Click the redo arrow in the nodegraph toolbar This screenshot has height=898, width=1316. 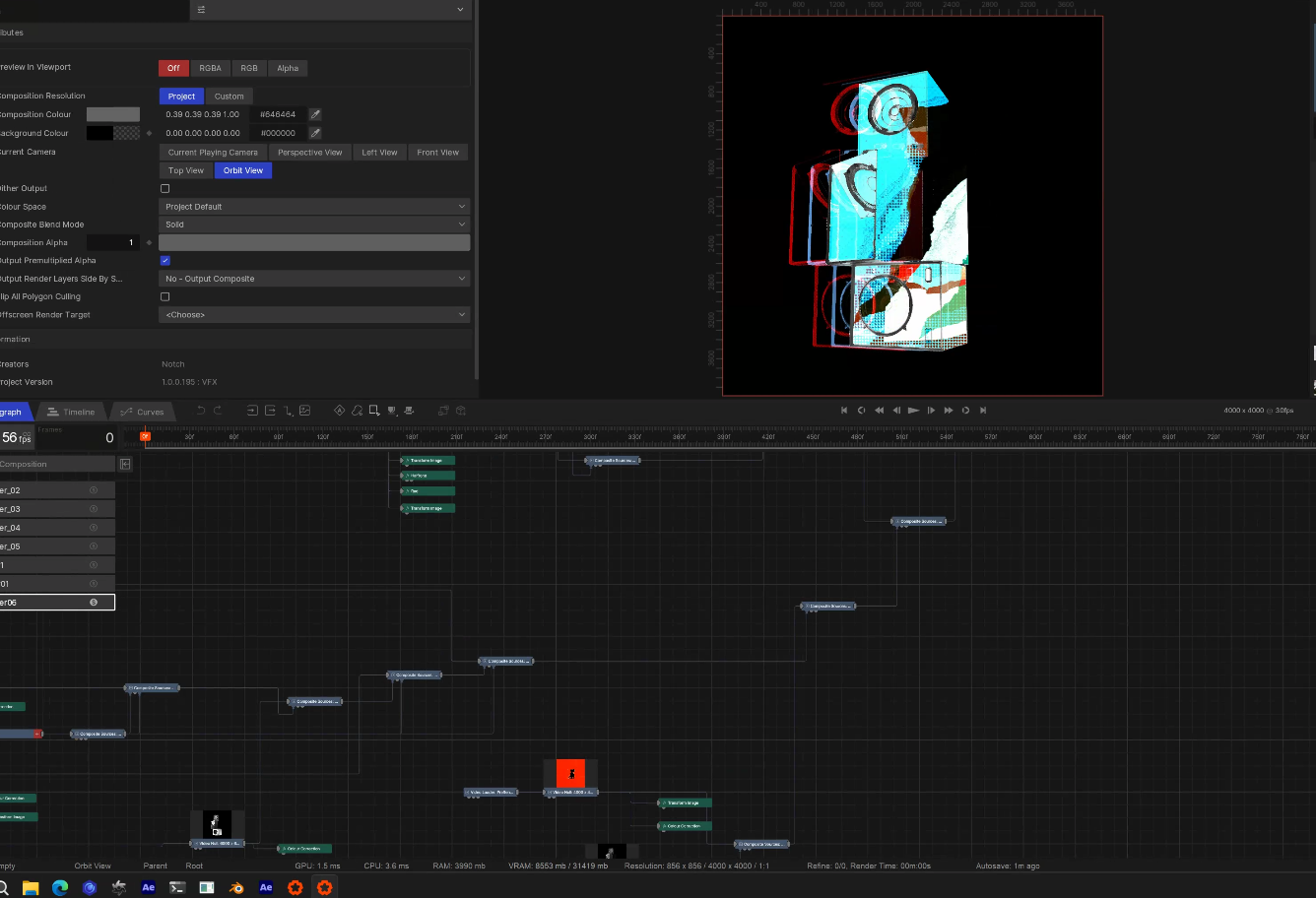[x=218, y=411]
